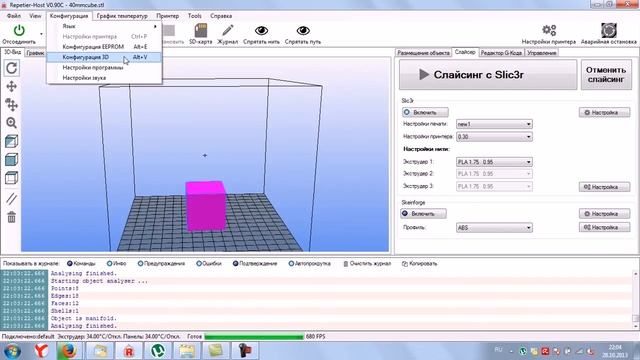Enable Slic3r with Включить toggle
This screenshot has width=640, height=360.
click(425, 112)
